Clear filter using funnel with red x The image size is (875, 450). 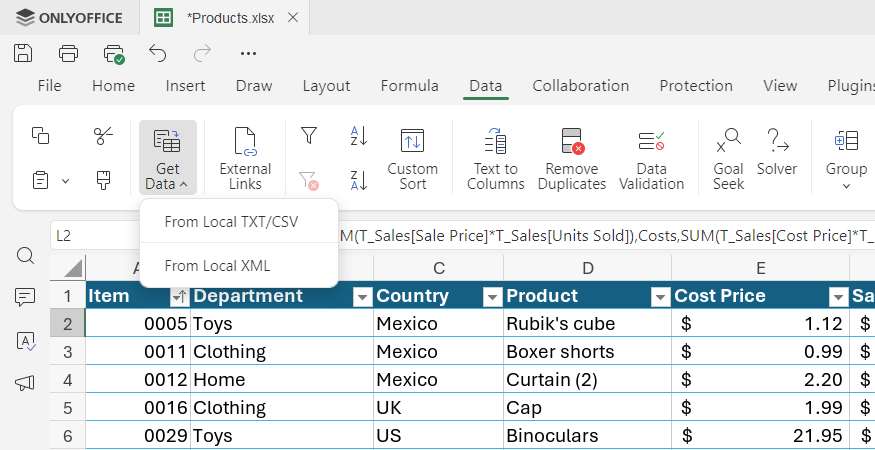(x=309, y=181)
